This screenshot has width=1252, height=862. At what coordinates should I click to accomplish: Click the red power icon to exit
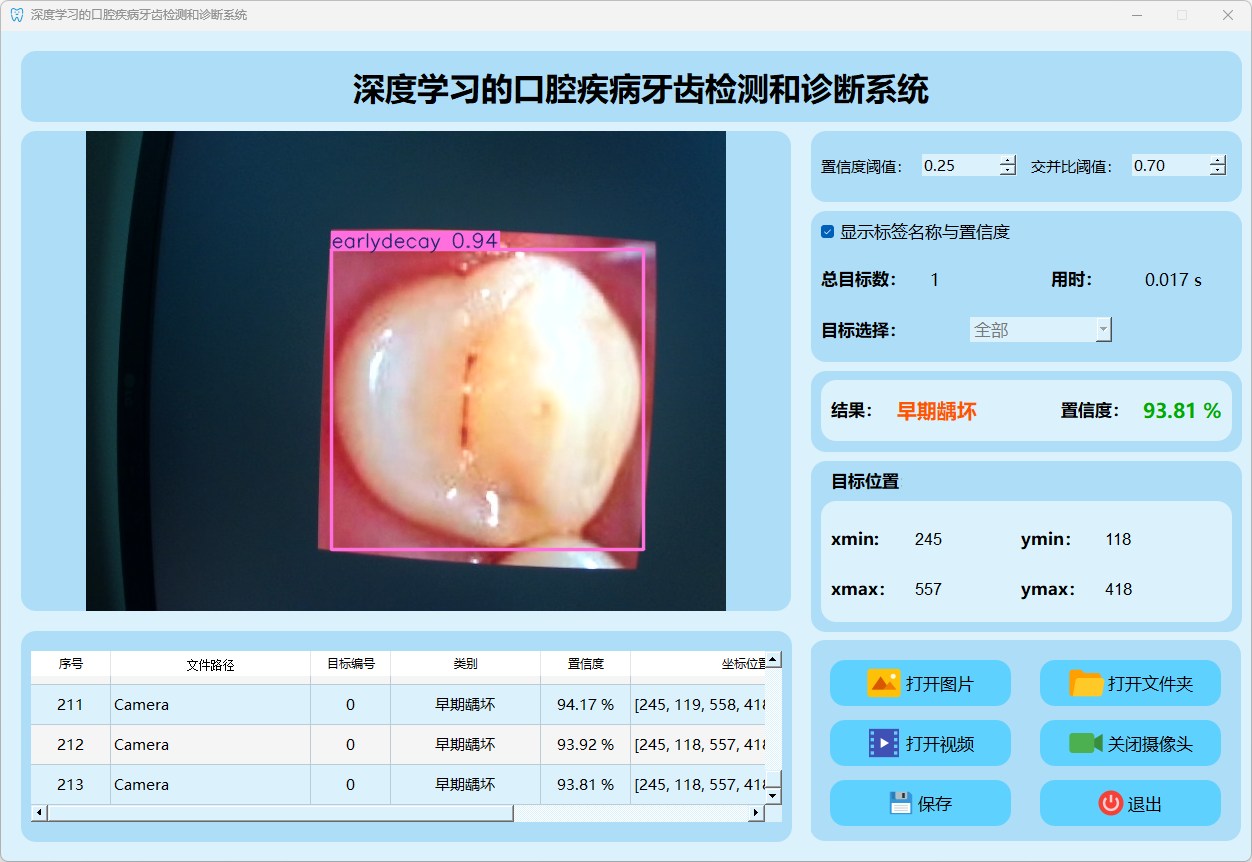[1110, 803]
